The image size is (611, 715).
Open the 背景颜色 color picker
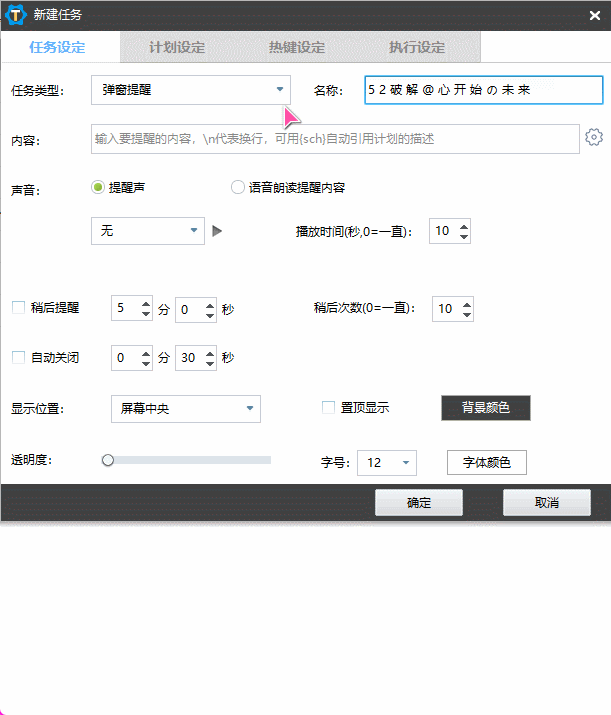tap(485, 408)
